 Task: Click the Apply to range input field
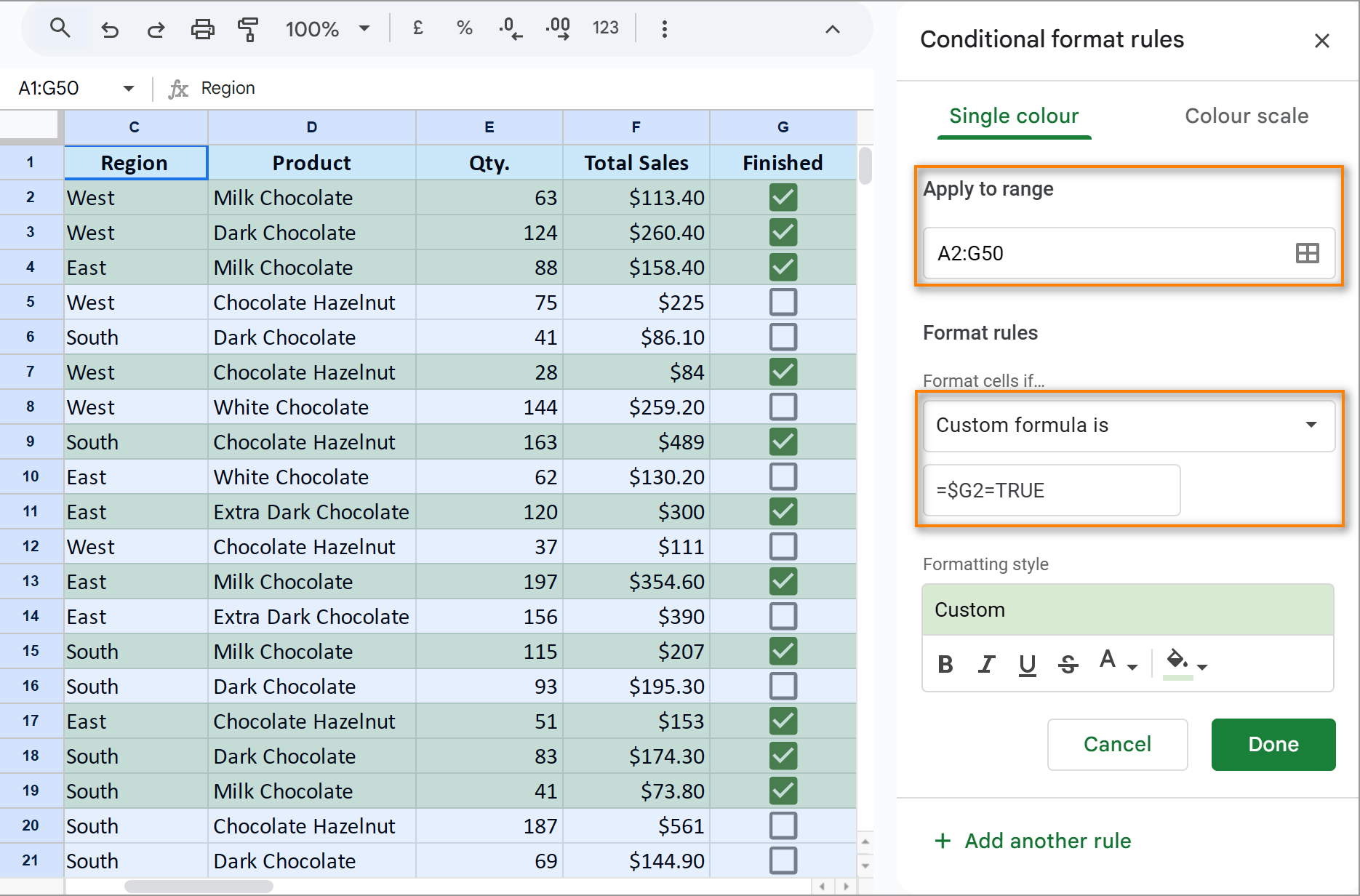(x=1129, y=253)
